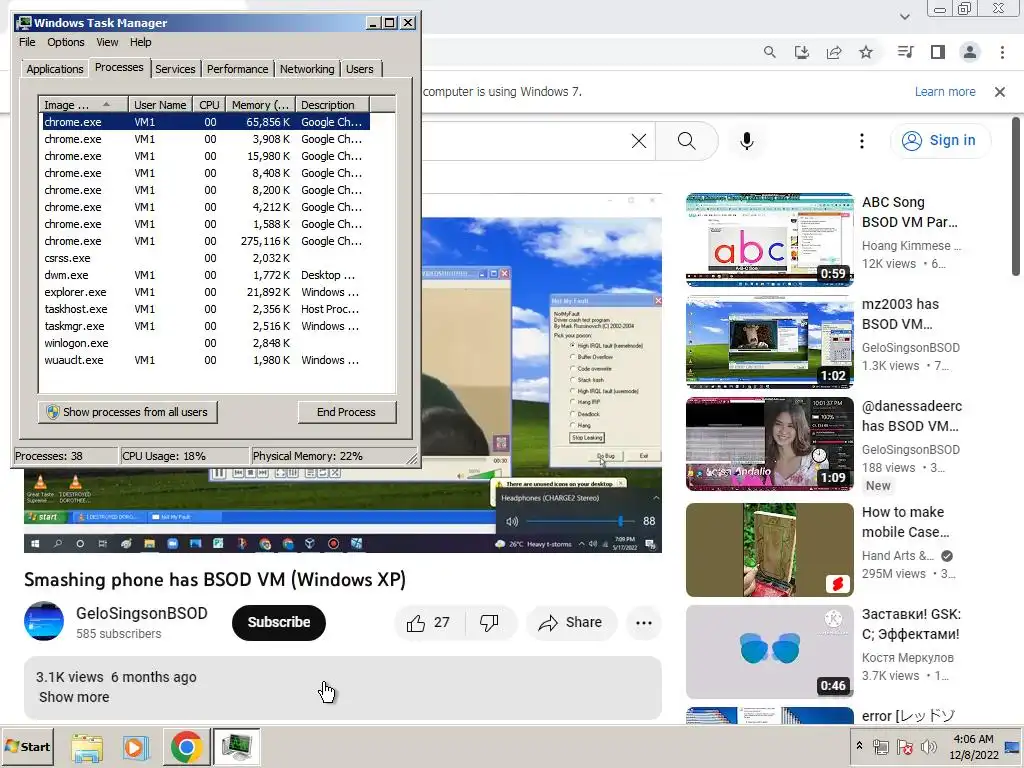Image resolution: width=1024 pixels, height=768 pixels.
Task: Click the Share button
Action: (x=570, y=623)
